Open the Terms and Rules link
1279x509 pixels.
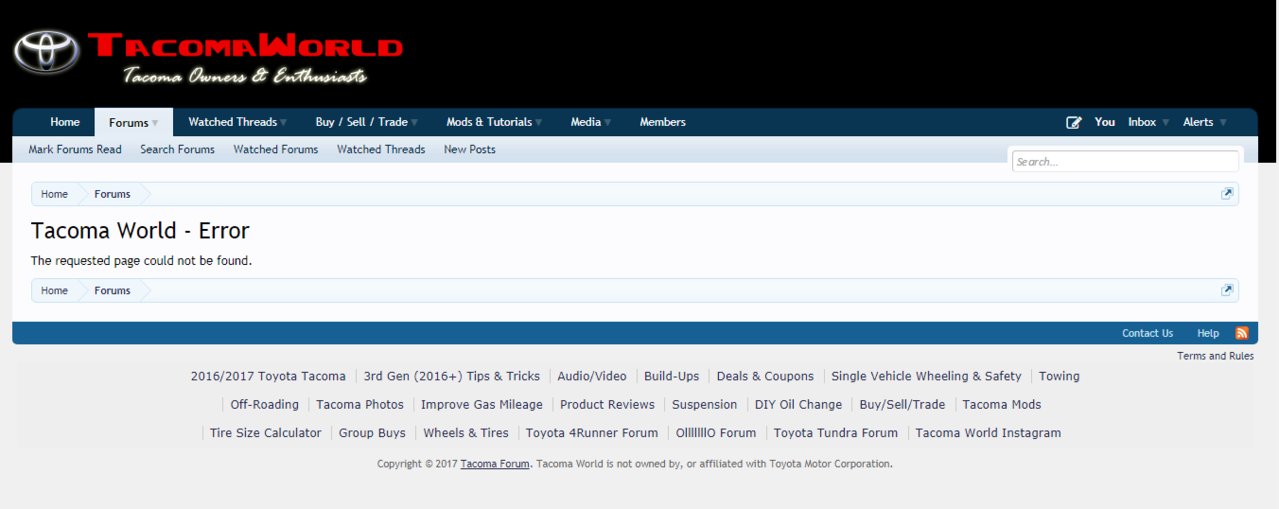point(1215,356)
